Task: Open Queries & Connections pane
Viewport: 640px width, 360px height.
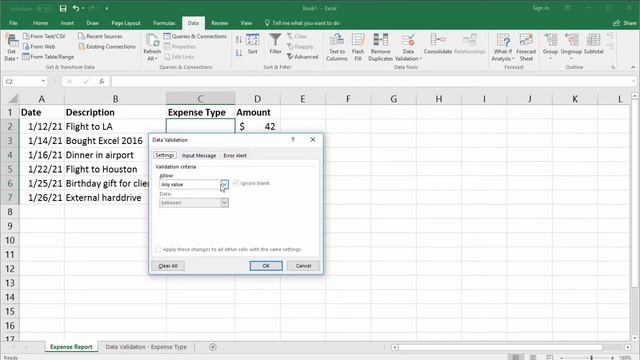Action: click(x=196, y=36)
